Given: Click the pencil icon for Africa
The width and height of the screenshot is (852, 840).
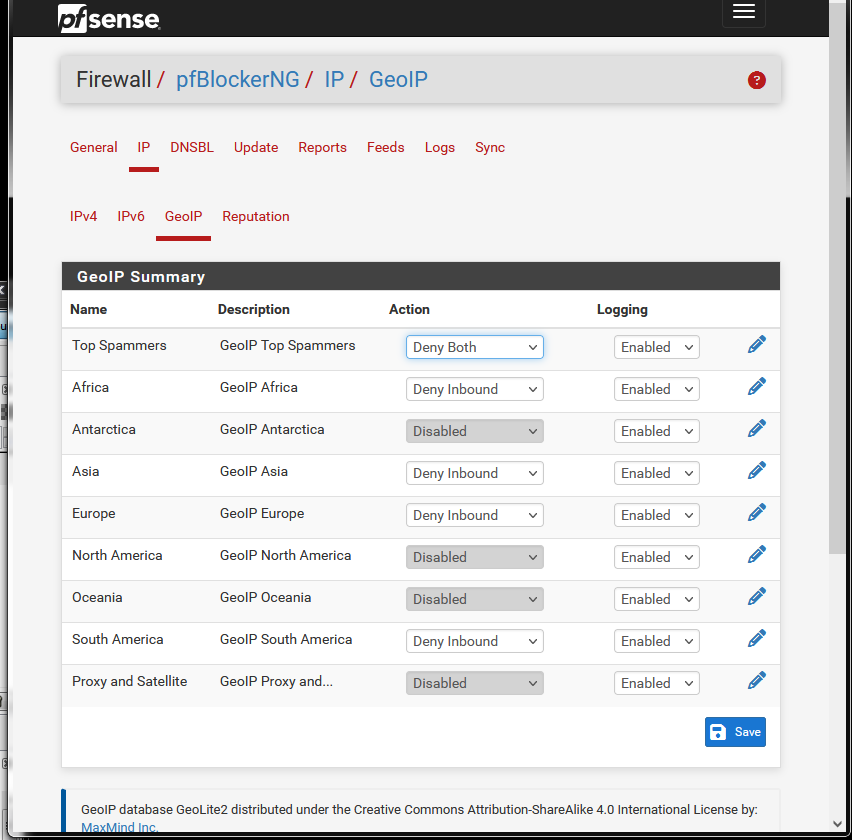Looking at the screenshot, I should click(756, 386).
